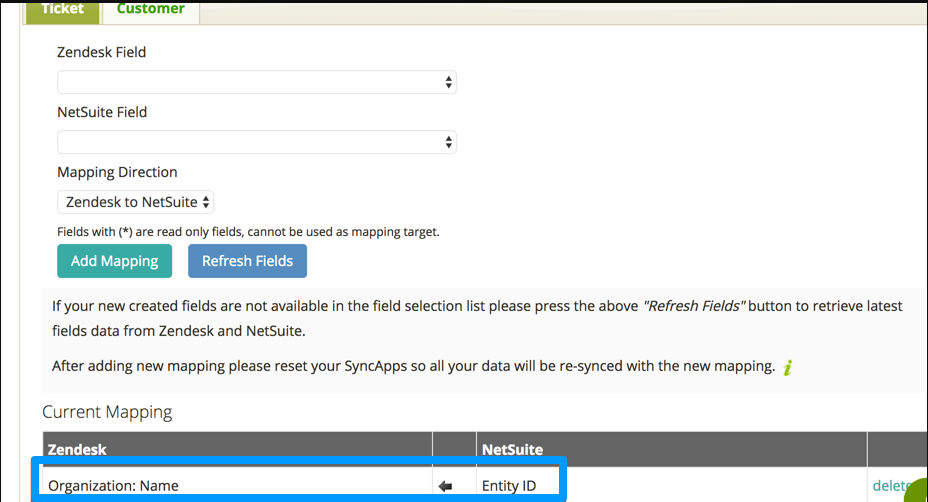This screenshot has width=928, height=502.
Task: Click the left arrow icon in the mapping row
Action: pos(446,486)
